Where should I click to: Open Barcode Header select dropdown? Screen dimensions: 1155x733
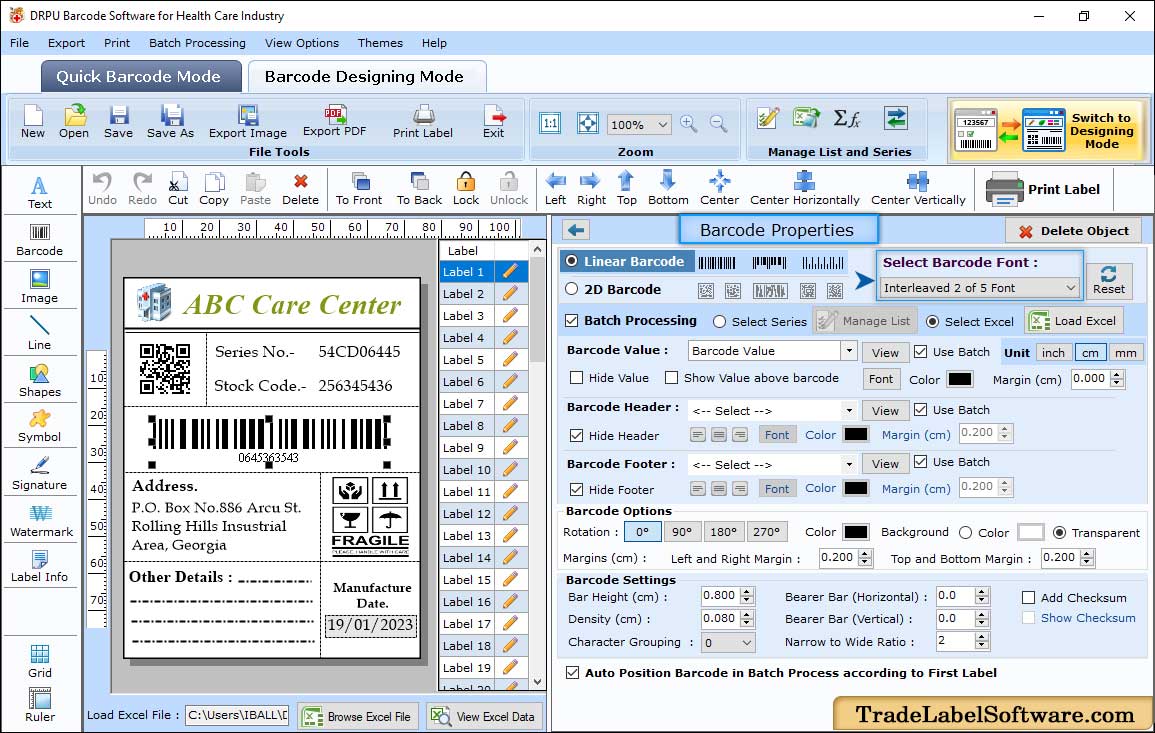(849, 410)
